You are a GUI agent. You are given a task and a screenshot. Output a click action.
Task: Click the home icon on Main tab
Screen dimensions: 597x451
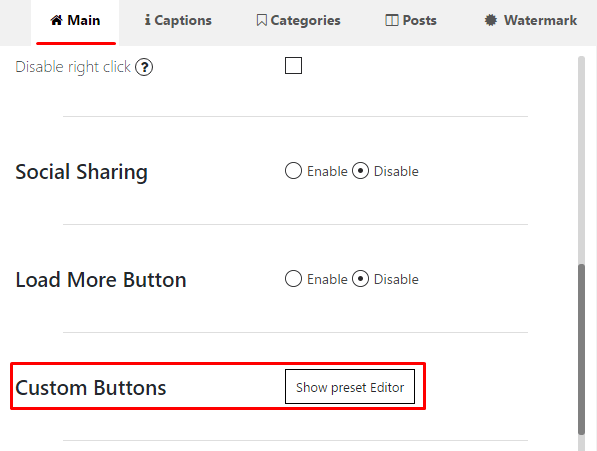pyautogui.click(x=56, y=20)
